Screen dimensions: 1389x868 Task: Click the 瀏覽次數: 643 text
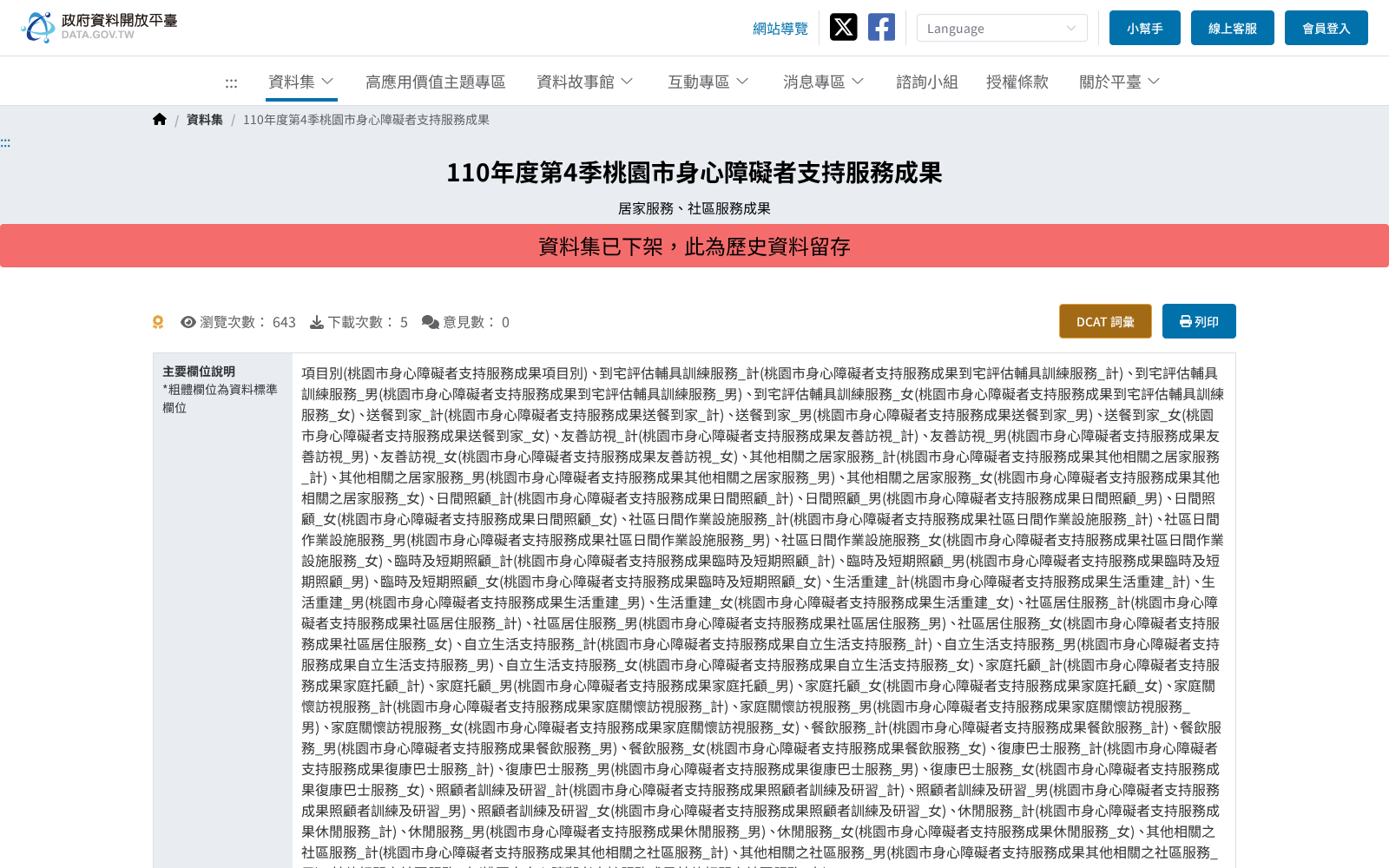tap(247, 322)
